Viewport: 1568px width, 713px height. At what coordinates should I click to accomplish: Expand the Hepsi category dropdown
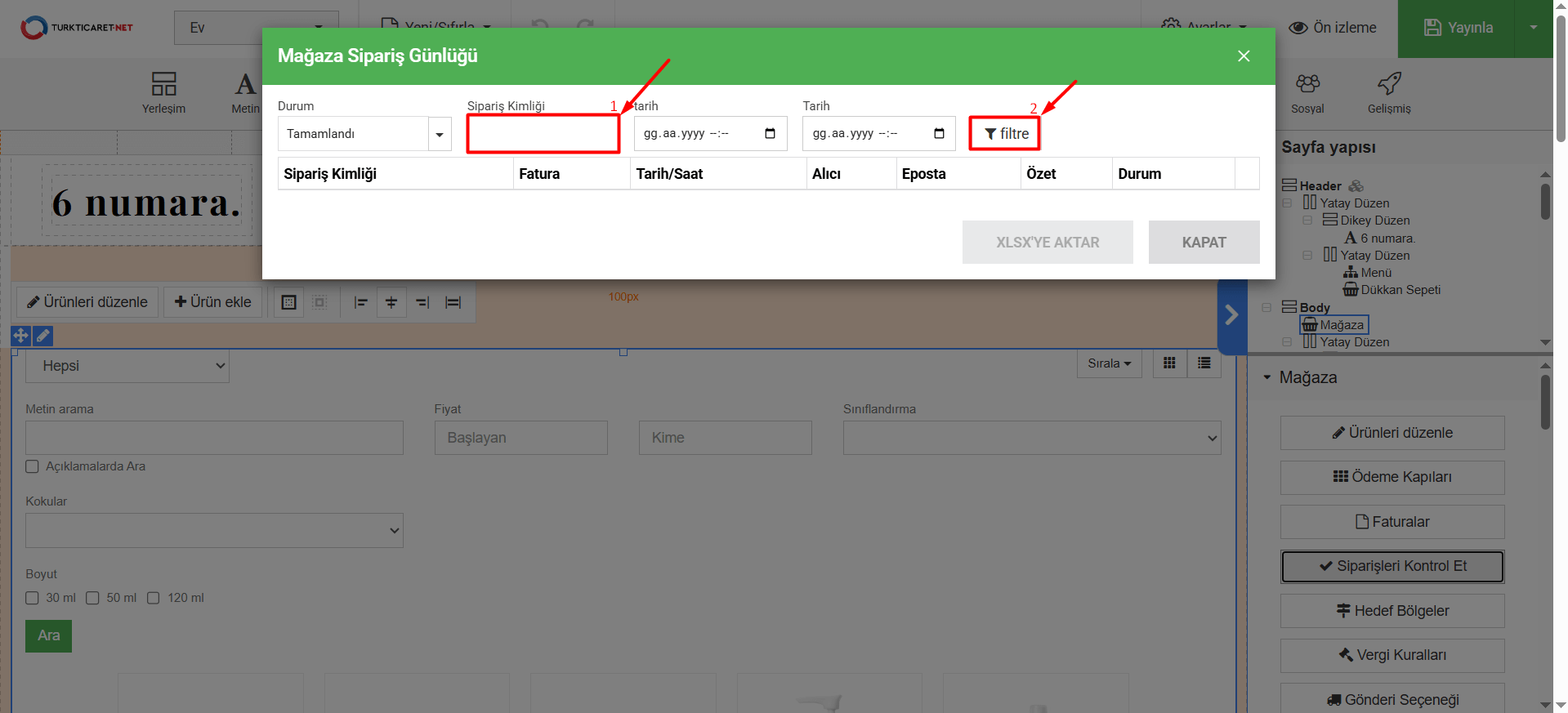(127, 366)
